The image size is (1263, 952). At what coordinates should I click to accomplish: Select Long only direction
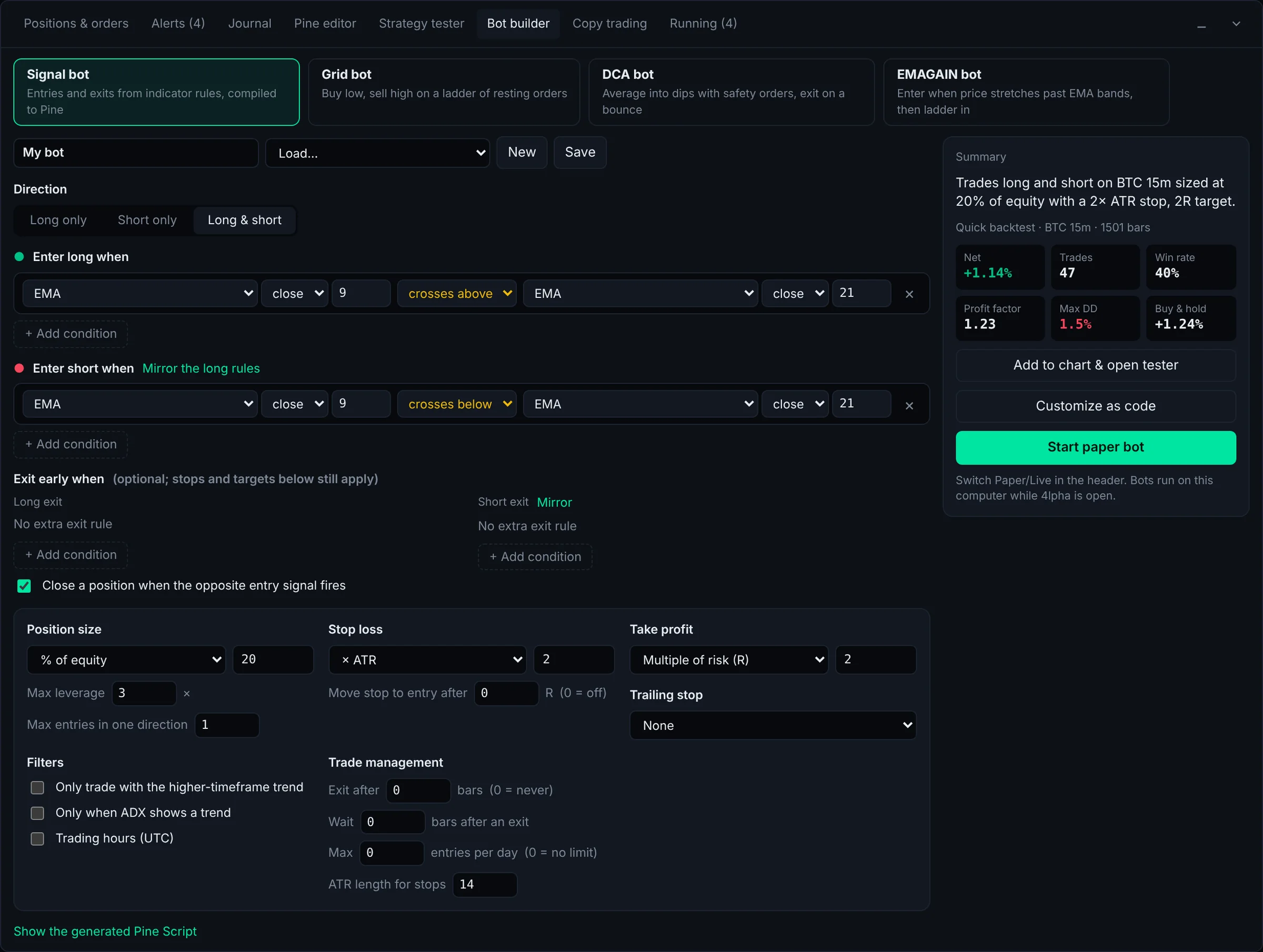pos(58,220)
